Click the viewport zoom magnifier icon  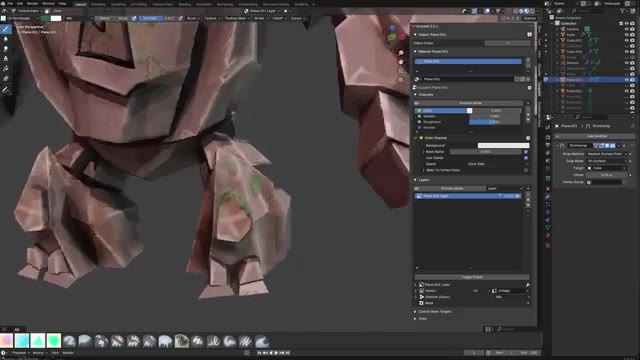click(x=401, y=53)
